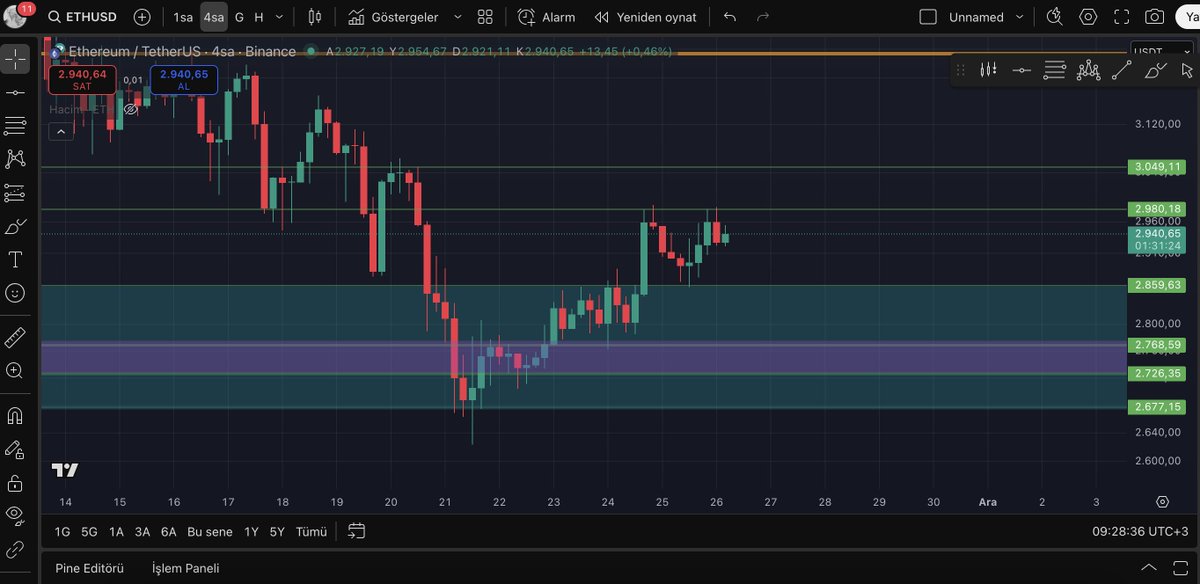1200x584 pixels.
Task: Select the purple price zone rectangle
Action: coord(583,358)
